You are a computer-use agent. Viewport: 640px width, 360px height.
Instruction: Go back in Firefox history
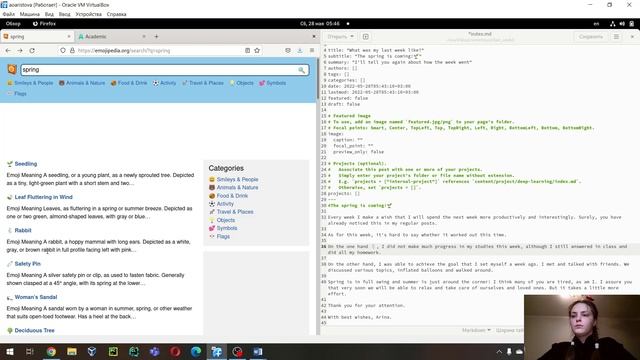8,50
